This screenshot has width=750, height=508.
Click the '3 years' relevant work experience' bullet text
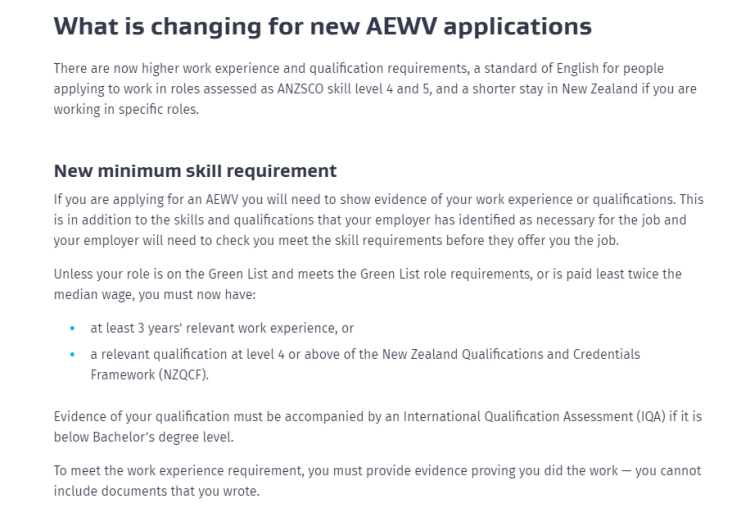tap(222, 327)
